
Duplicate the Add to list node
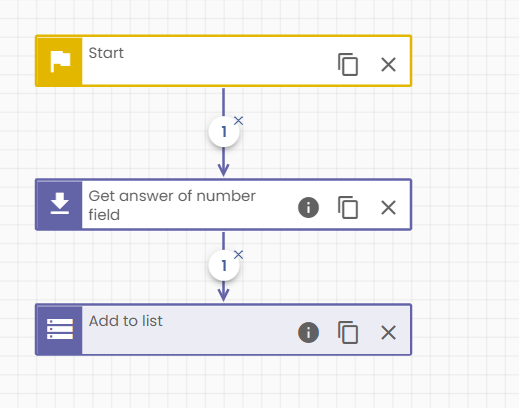click(348, 332)
